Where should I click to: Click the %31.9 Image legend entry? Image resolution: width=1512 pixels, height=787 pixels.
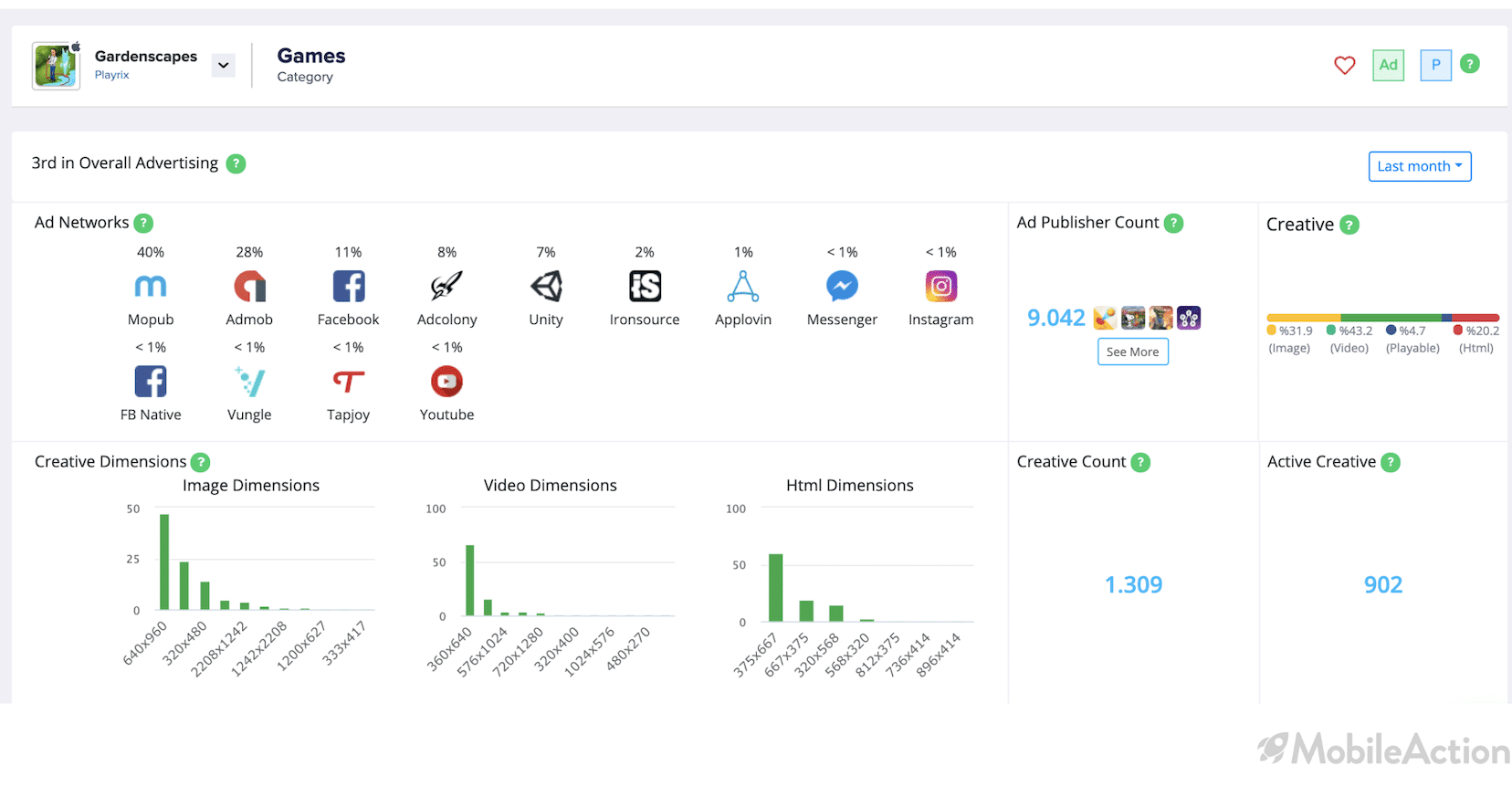pyautogui.click(x=1289, y=339)
